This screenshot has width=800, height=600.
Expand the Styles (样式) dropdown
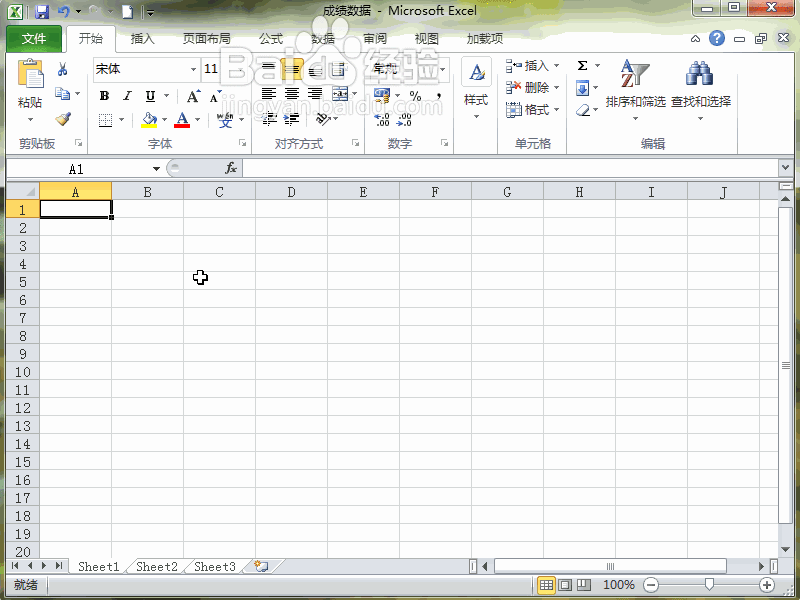(x=476, y=100)
